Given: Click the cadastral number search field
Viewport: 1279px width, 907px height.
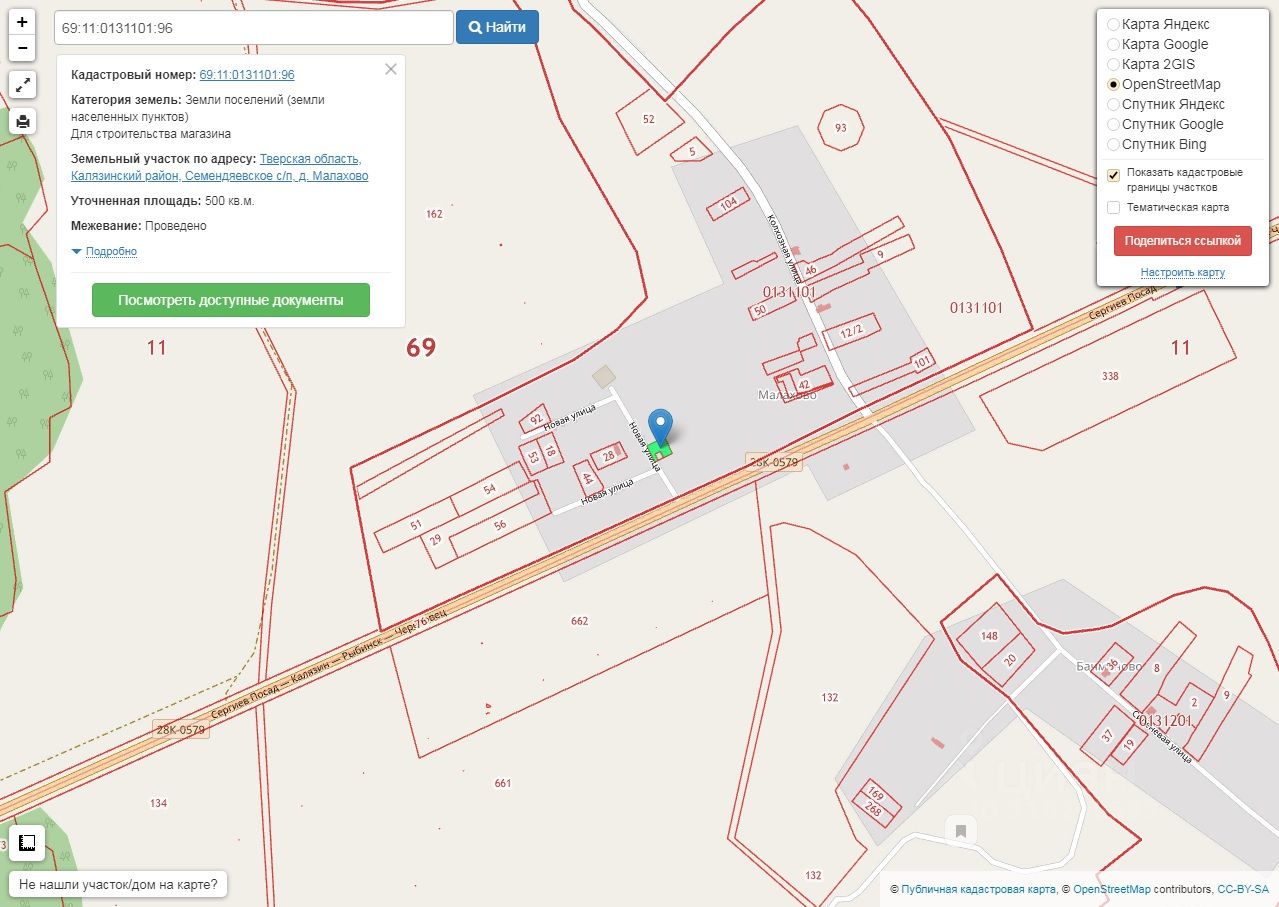Looking at the screenshot, I should click(x=253, y=27).
